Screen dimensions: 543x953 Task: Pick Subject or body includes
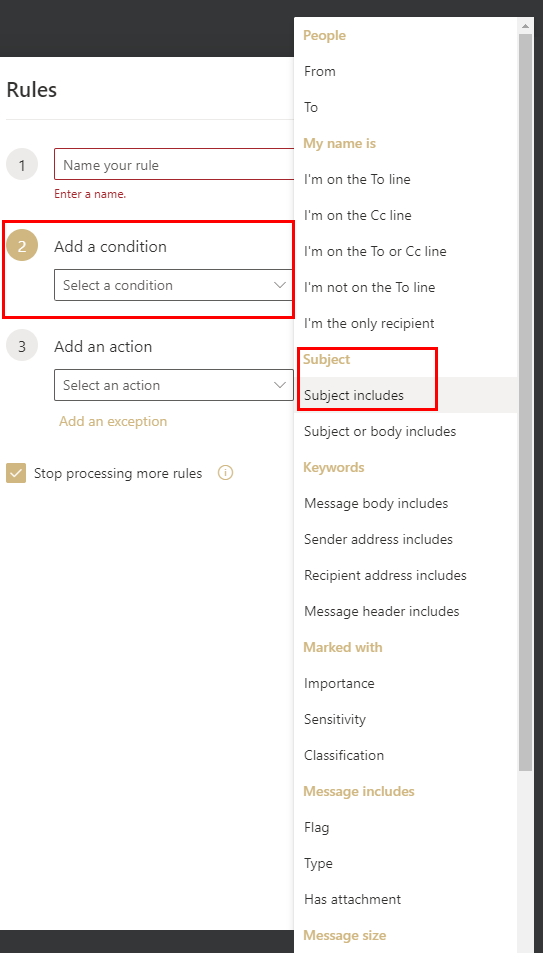click(406, 431)
